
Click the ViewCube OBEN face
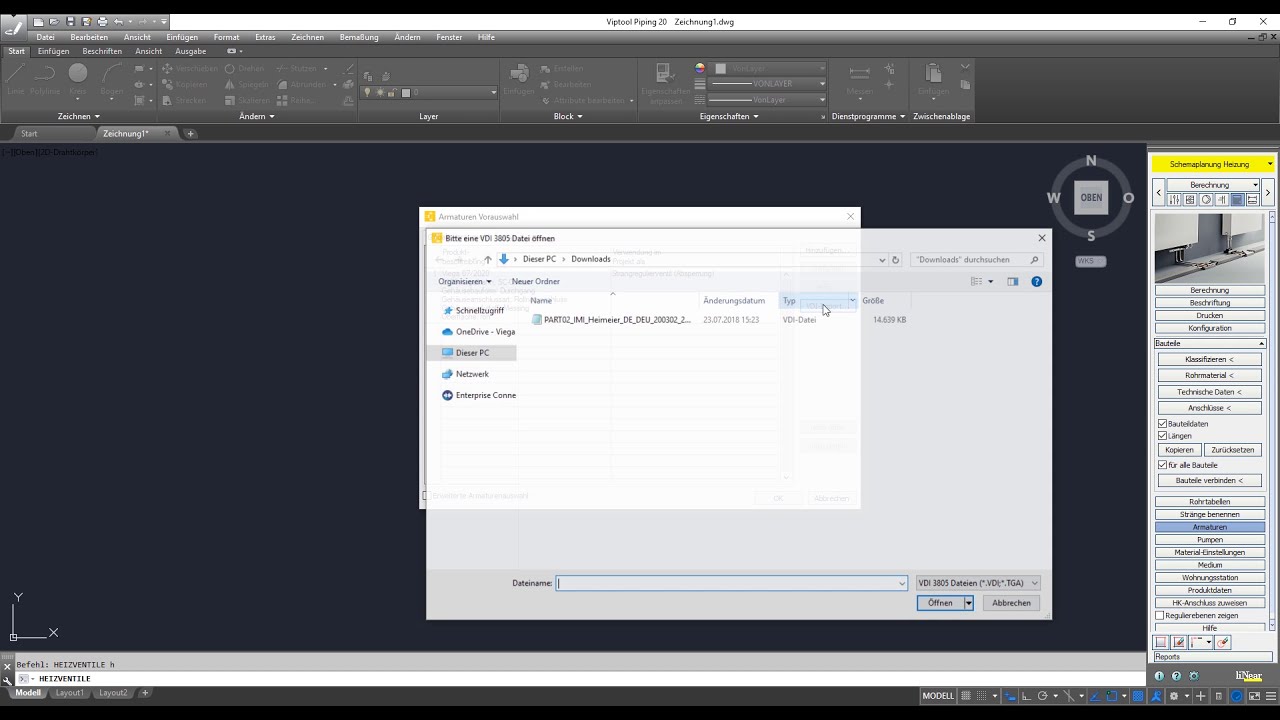pos(1091,197)
